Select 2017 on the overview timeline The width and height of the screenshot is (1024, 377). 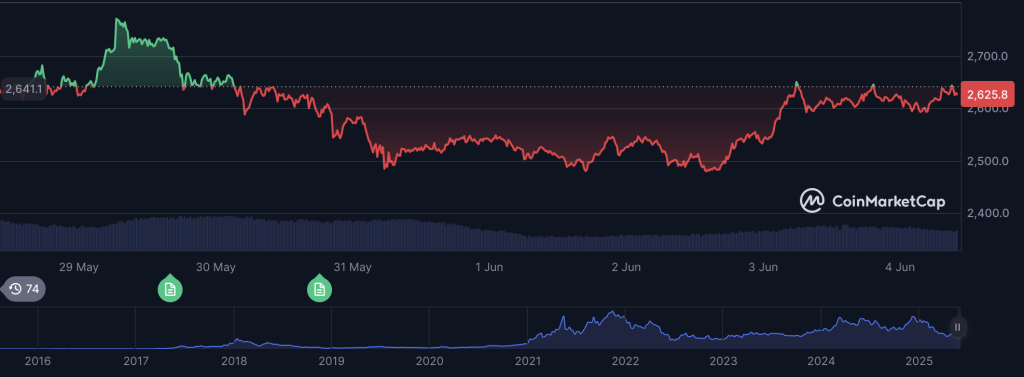tap(135, 360)
